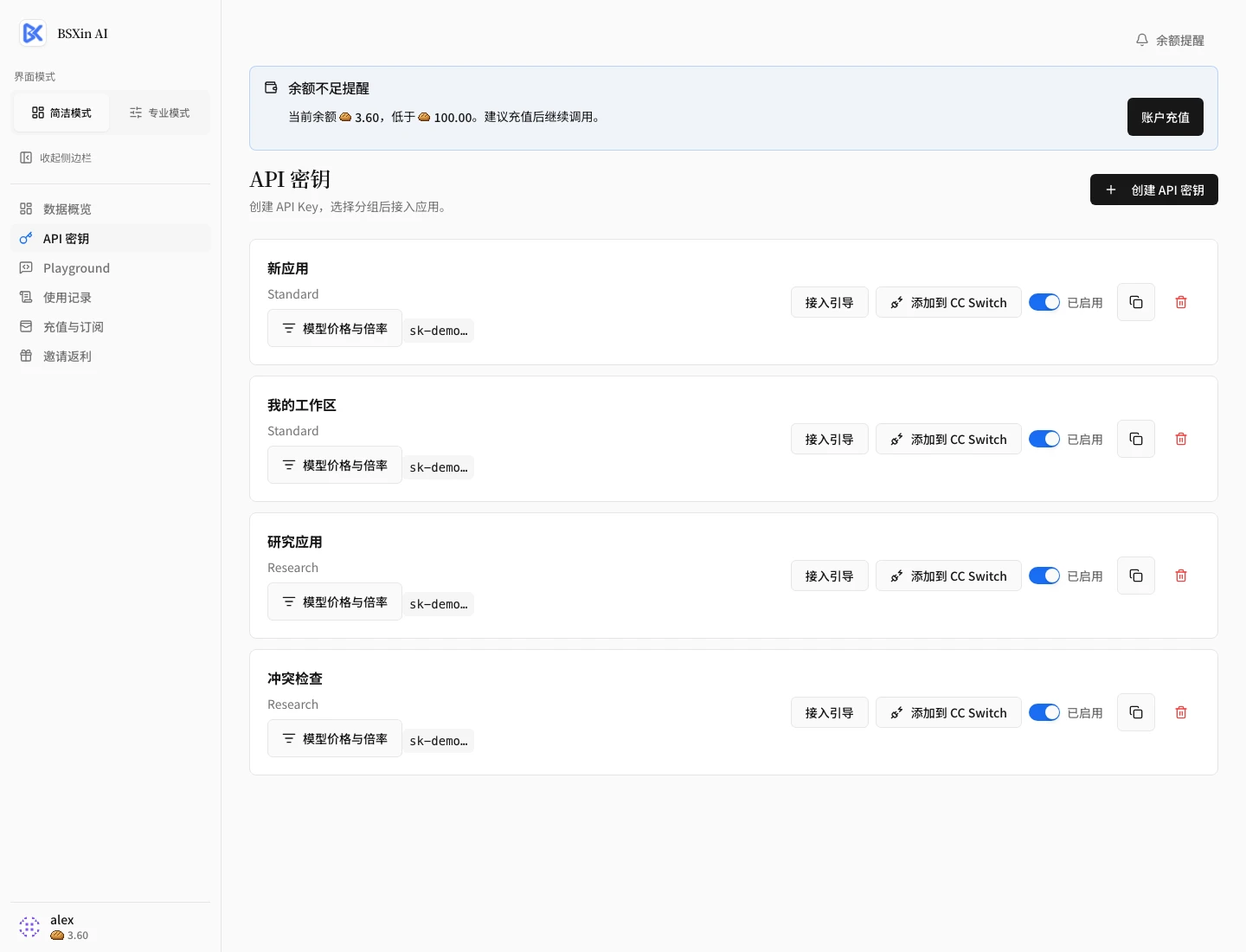Expand 模型价格与倍率 for 冲突检查

[335, 738]
